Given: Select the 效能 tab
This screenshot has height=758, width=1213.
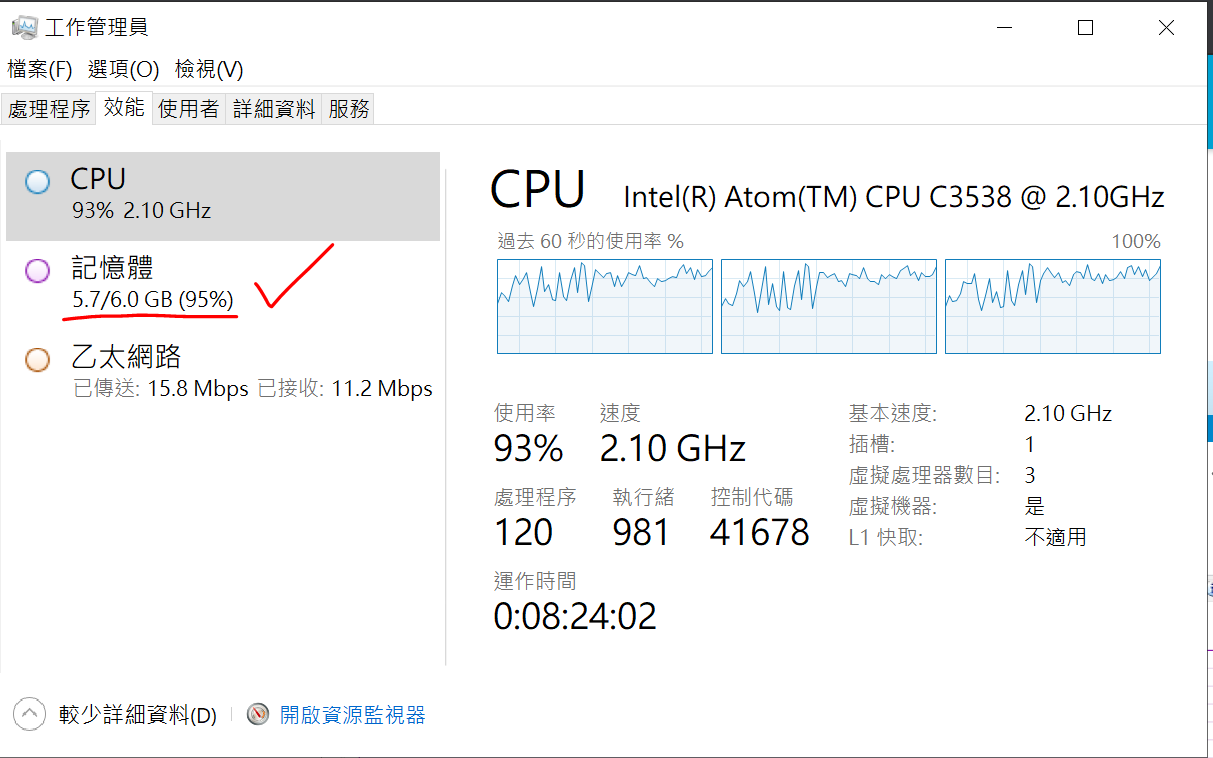Looking at the screenshot, I should (x=124, y=108).
